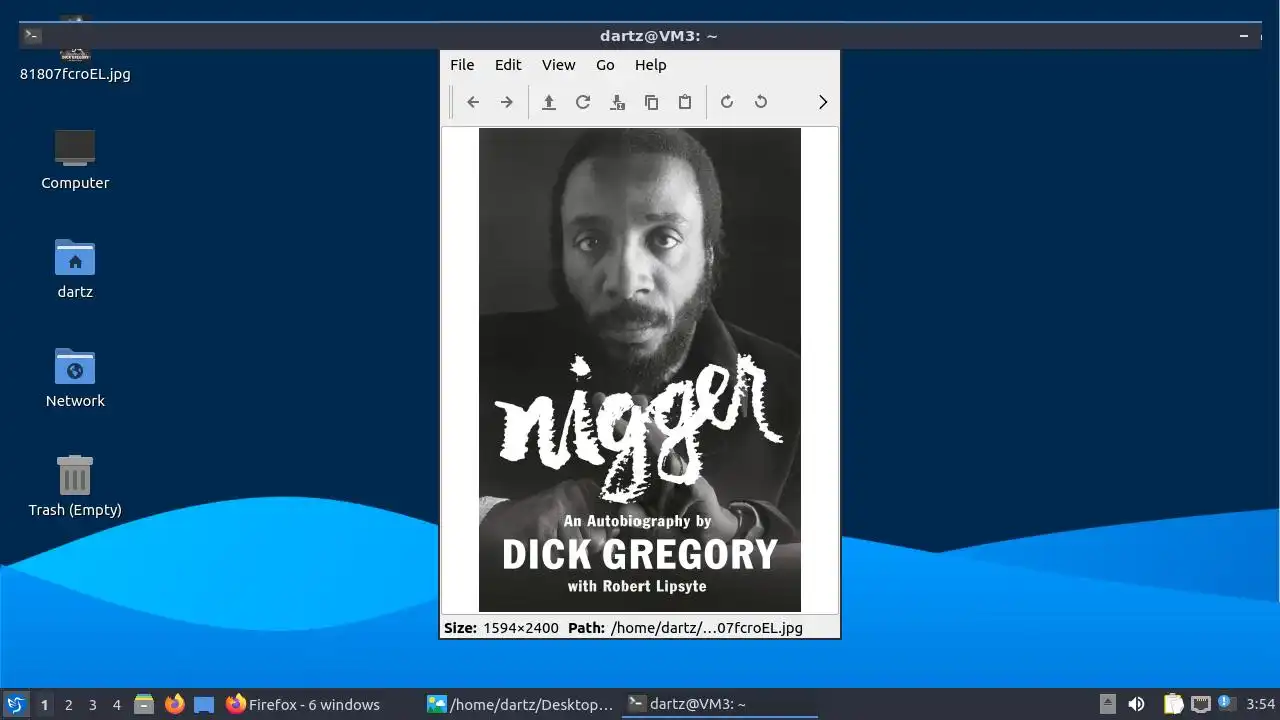This screenshot has height=720, width=1280.
Task: Select the Computer desktop icon
Action: [75, 158]
